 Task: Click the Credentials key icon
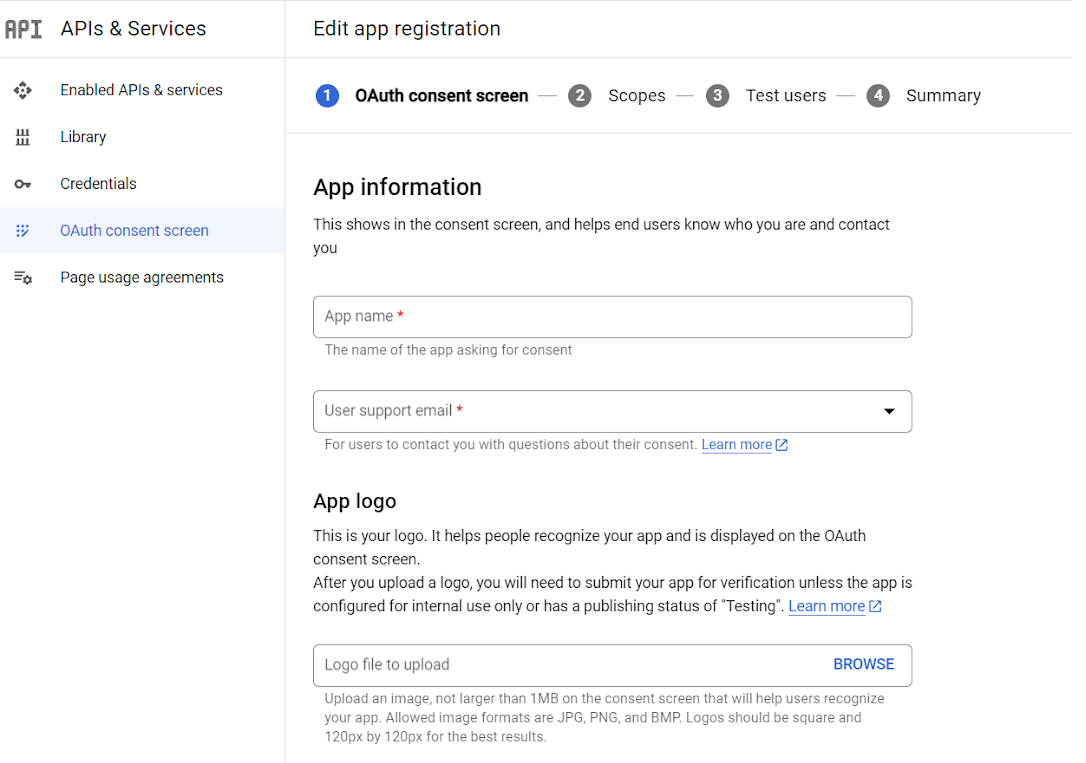pos(23,184)
